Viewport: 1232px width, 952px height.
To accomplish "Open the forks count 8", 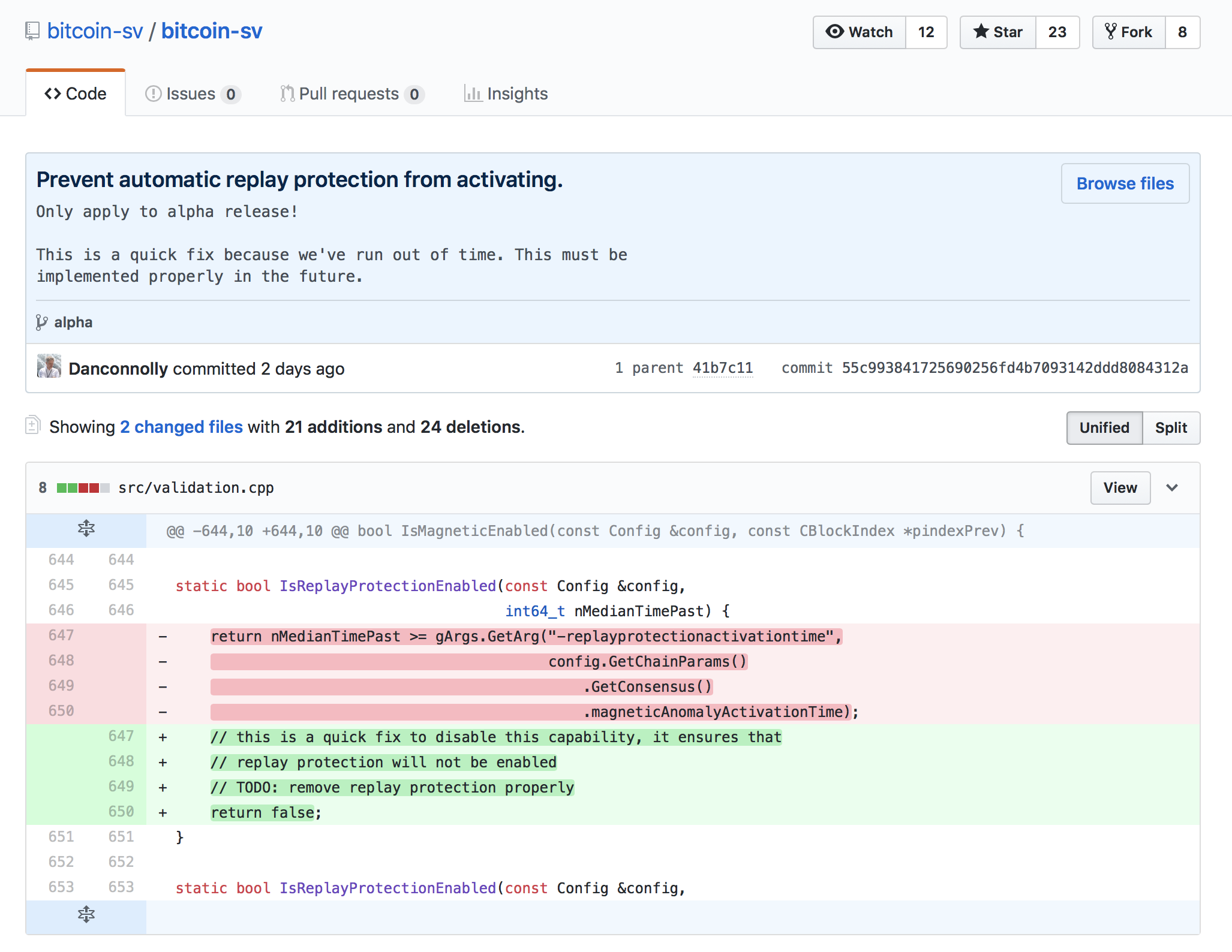I will tap(1182, 32).
